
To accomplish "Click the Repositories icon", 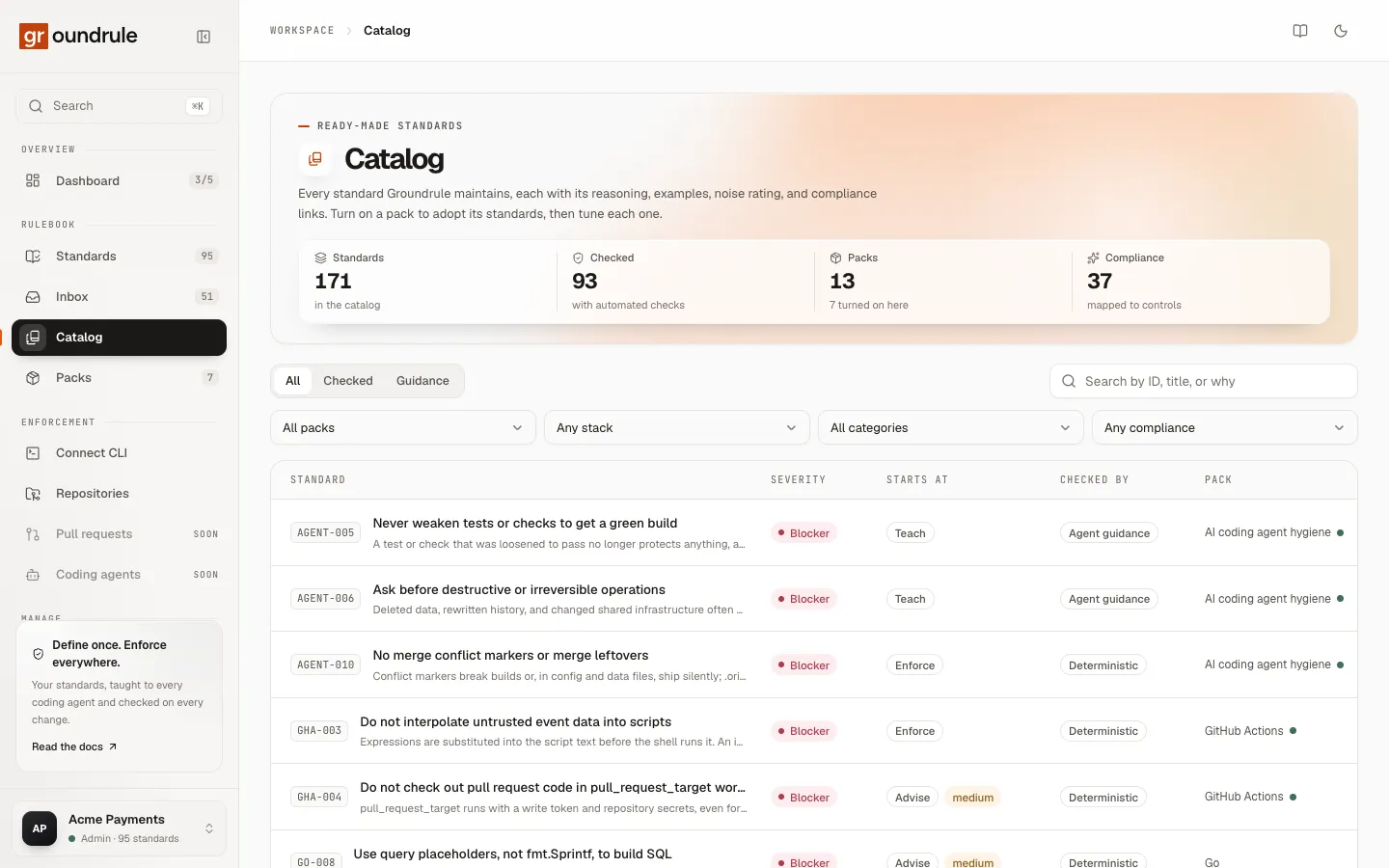I will click(x=33, y=494).
